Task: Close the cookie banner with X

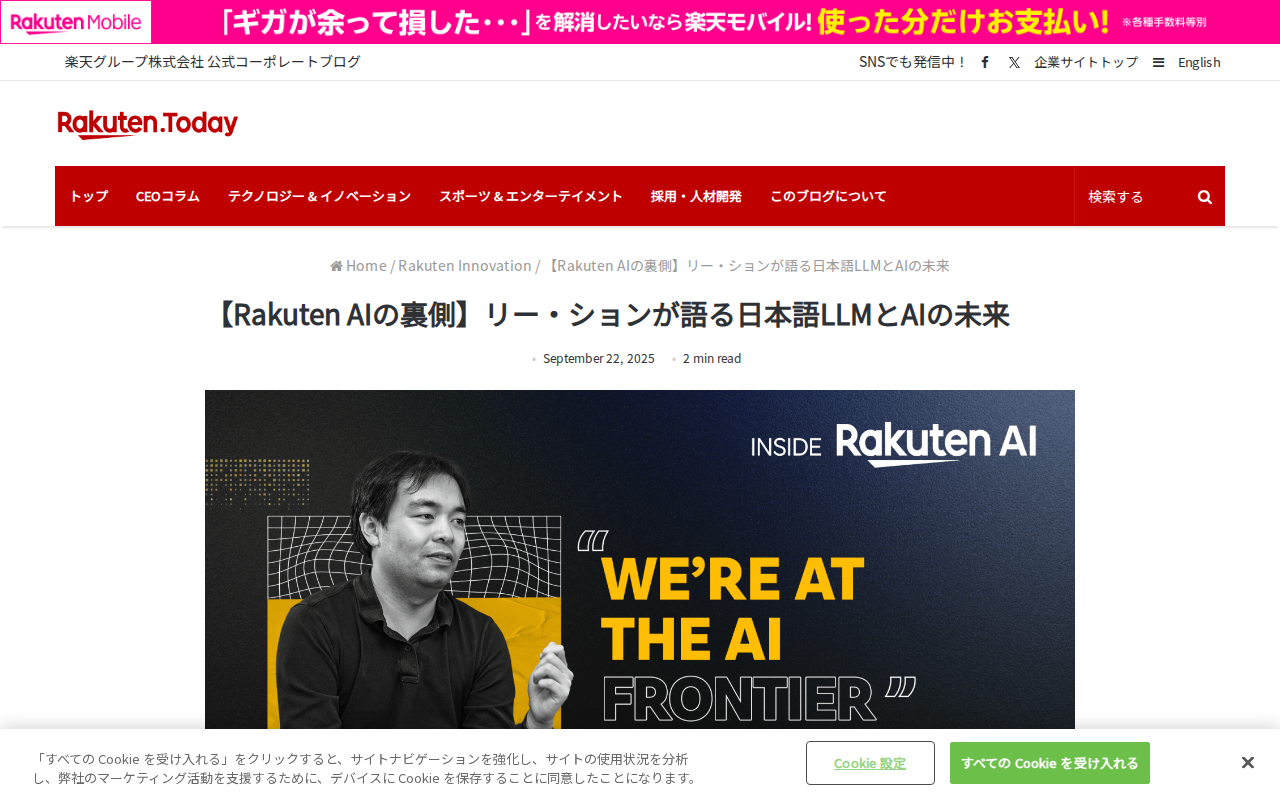Action: tap(1248, 763)
